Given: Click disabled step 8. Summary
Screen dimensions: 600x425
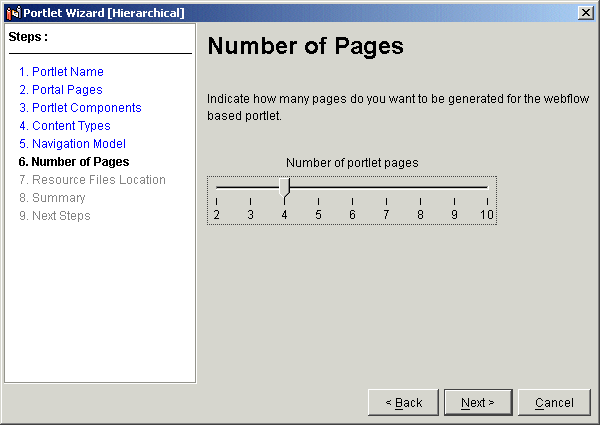Looking at the screenshot, I should 52,197.
